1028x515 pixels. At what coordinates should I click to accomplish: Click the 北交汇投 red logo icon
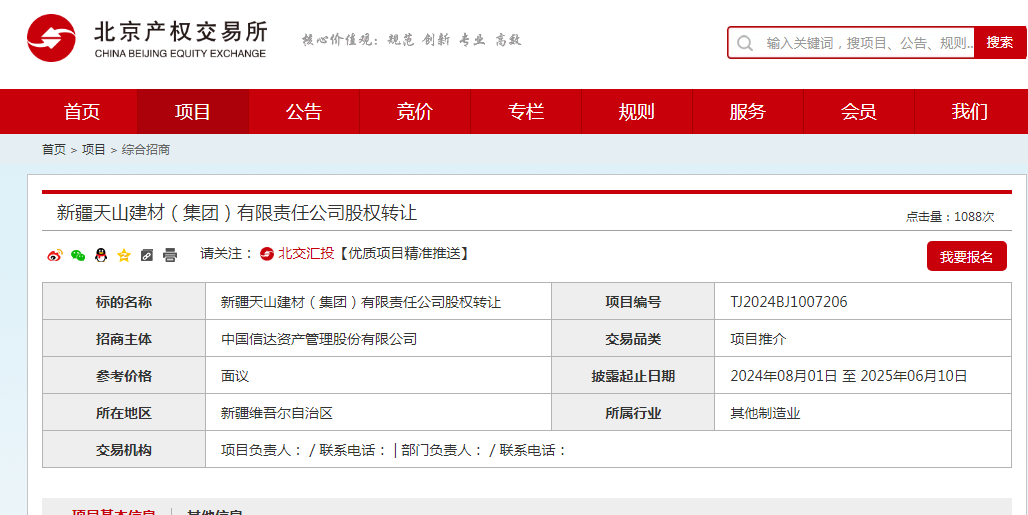pos(267,254)
